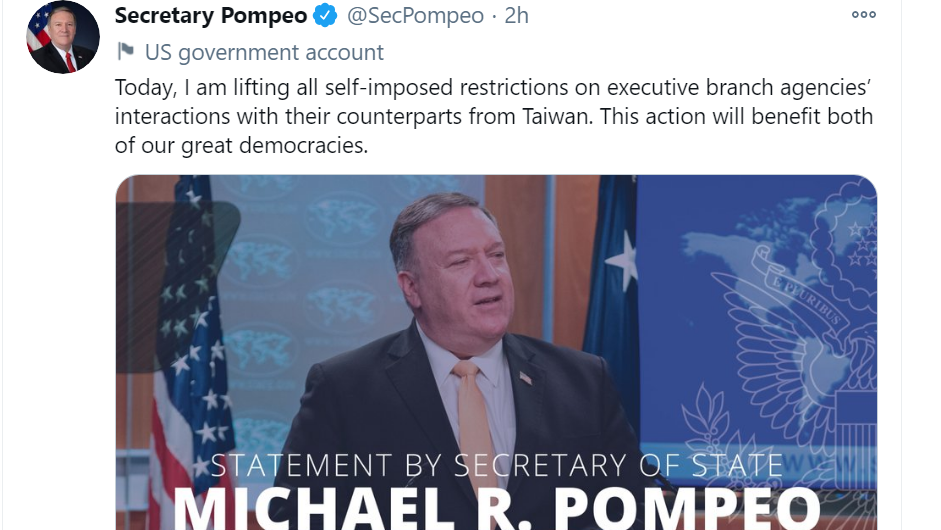941x530 pixels.
Task: Open the Secretary Pompeo display name link
Action: (211, 16)
